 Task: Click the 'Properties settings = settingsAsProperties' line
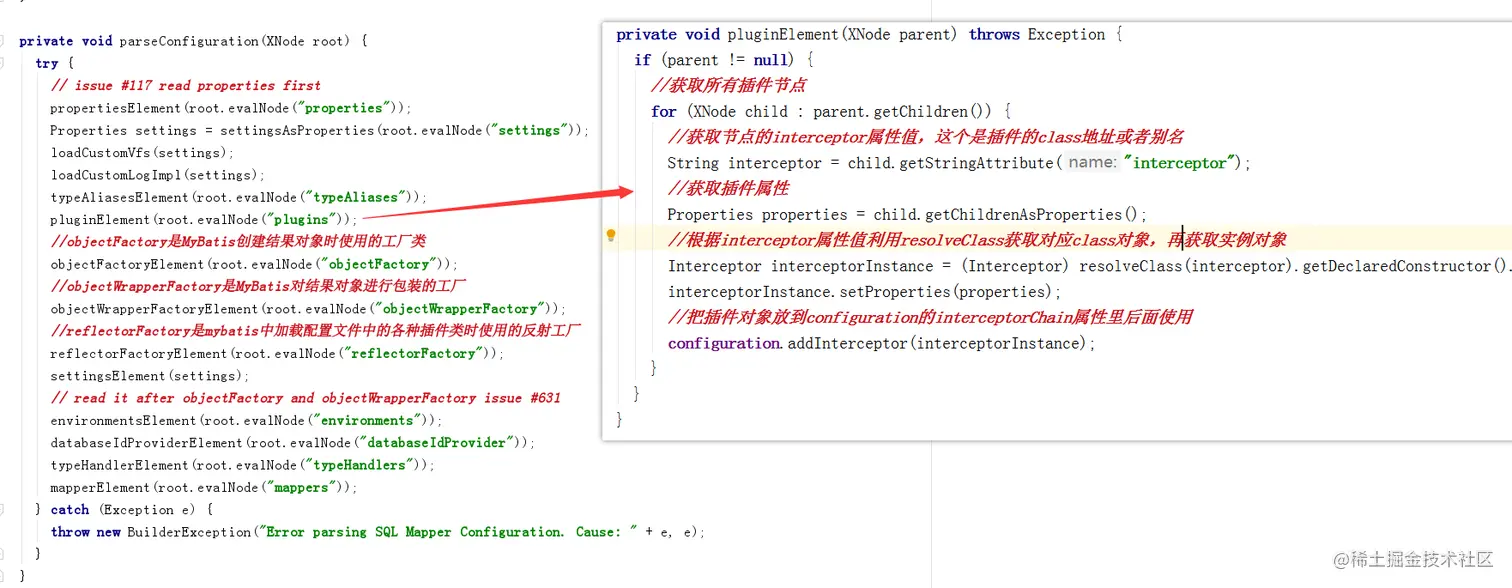click(320, 130)
